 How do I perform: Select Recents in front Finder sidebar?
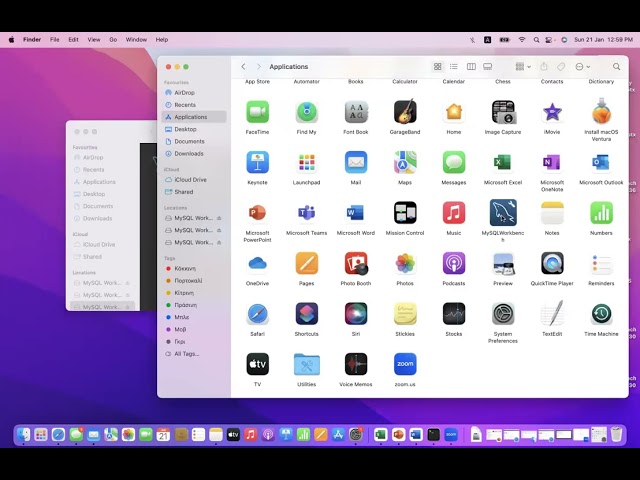(194, 105)
